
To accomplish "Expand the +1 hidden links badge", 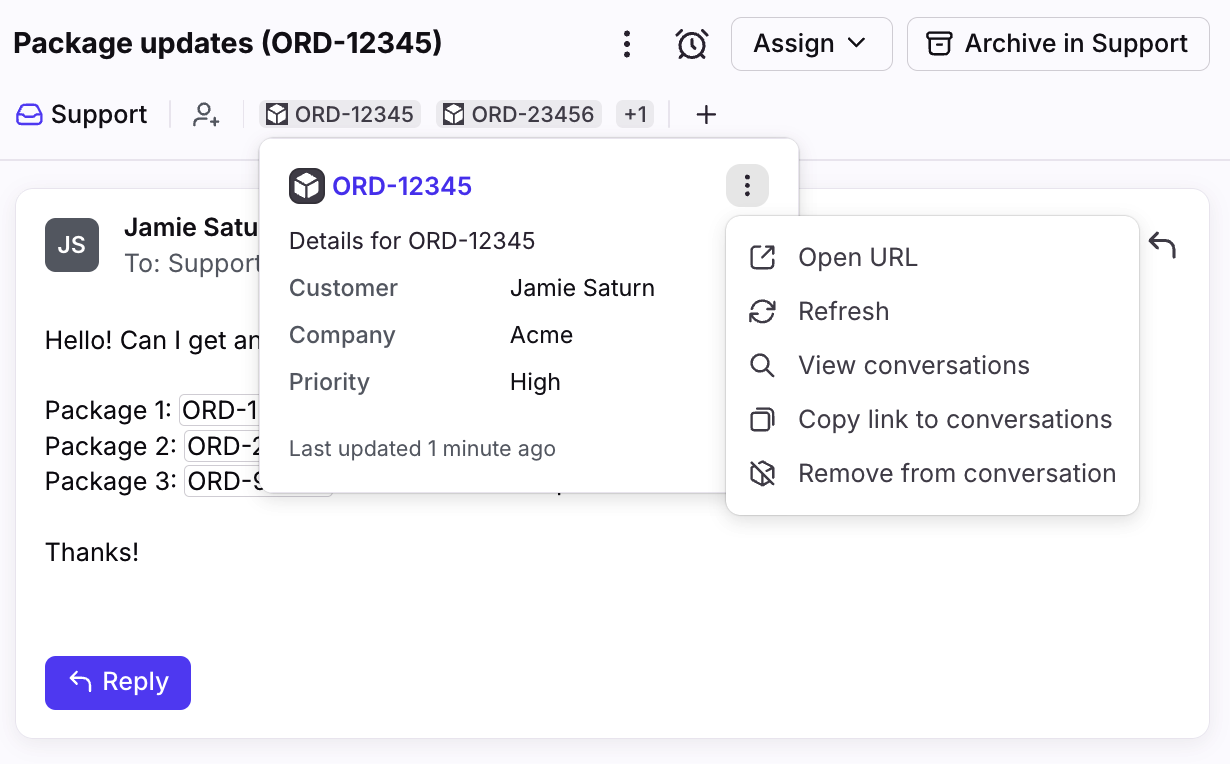I will [x=635, y=115].
